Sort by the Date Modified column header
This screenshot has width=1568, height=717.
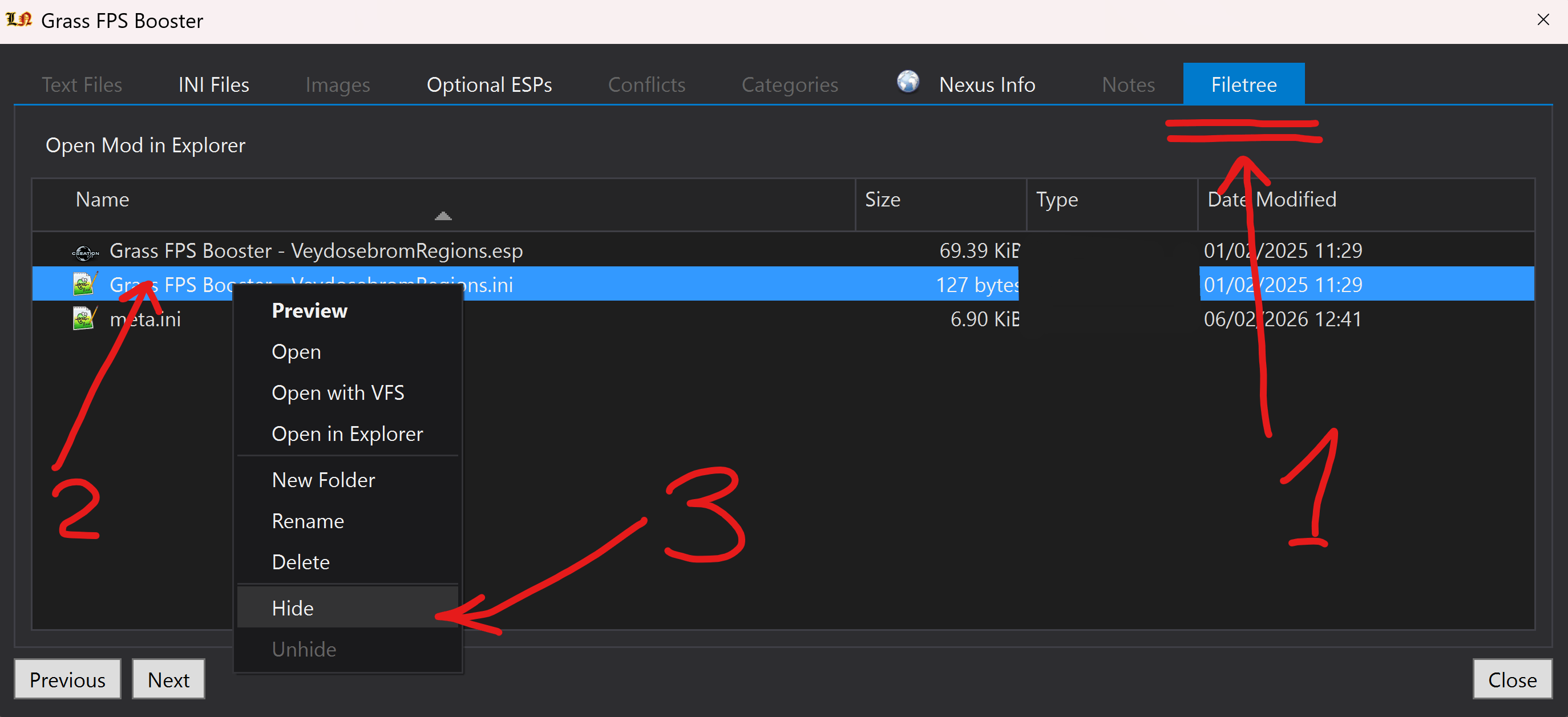[x=1272, y=200]
